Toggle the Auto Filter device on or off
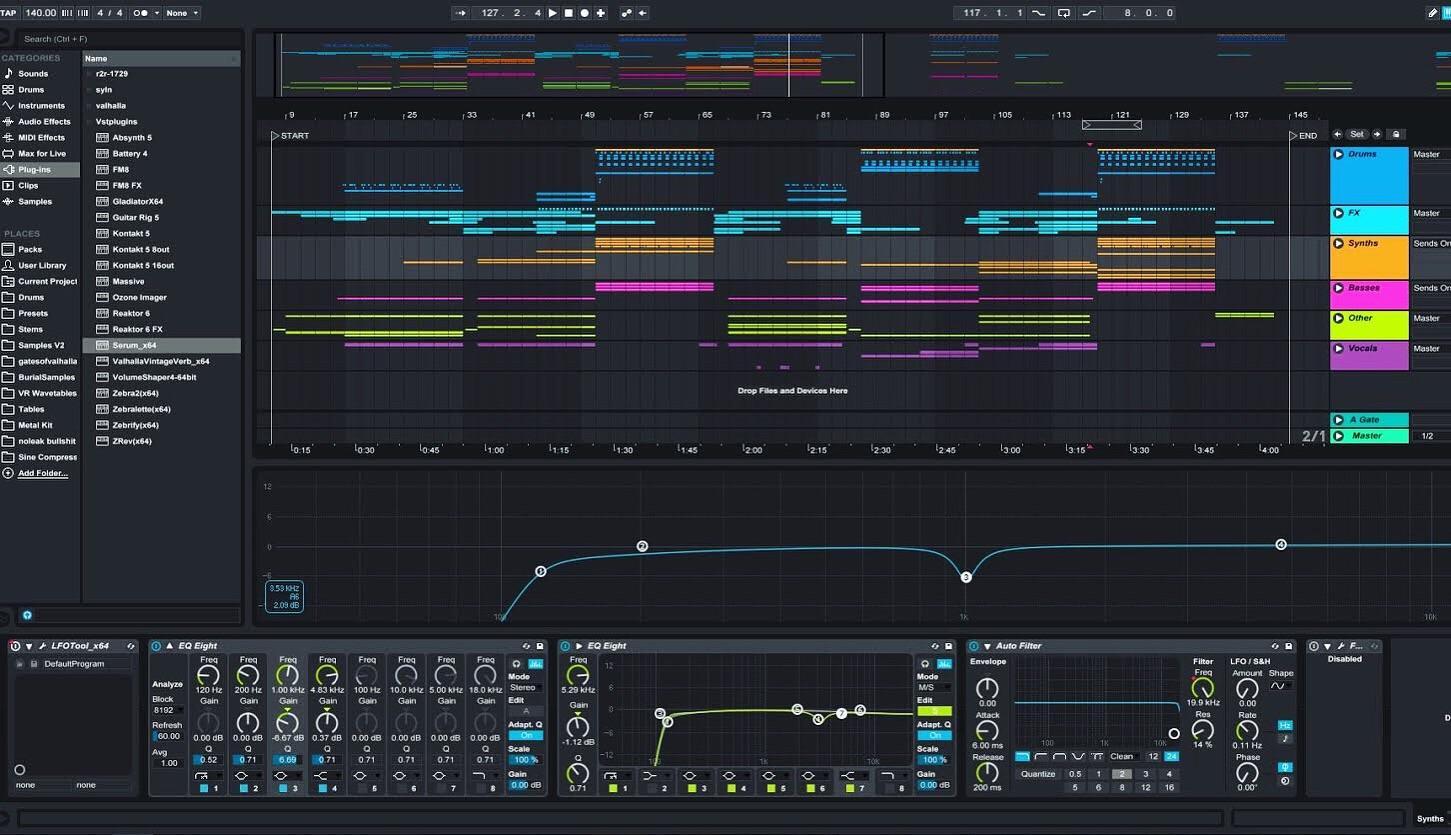This screenshot has width=1451, height=835. [x=973, y=645]
